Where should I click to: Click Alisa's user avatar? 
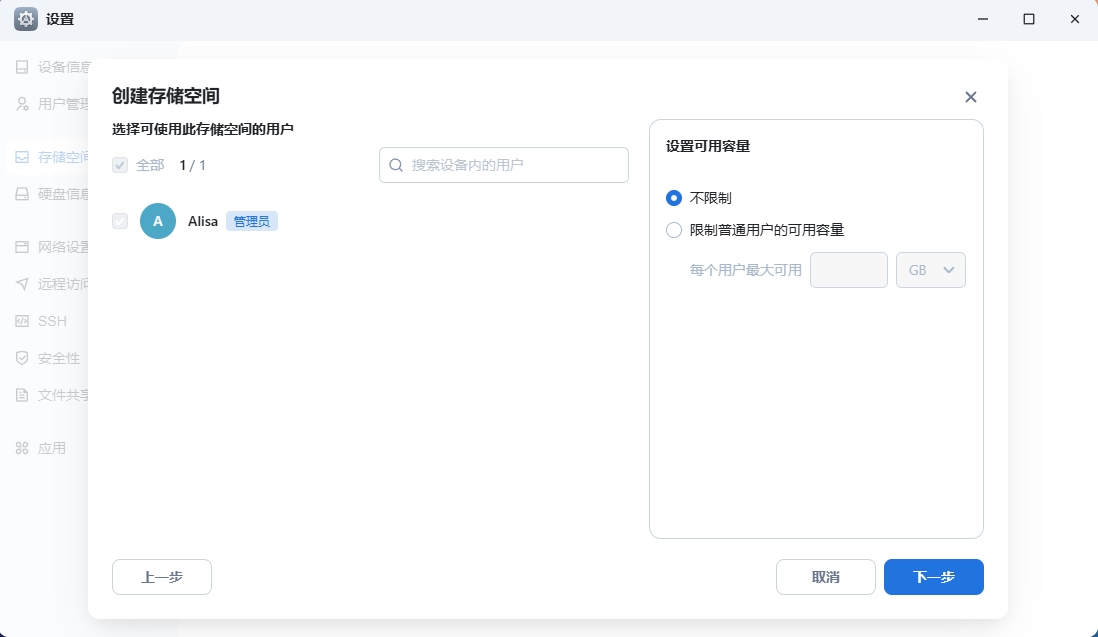(x=158, y=221)
